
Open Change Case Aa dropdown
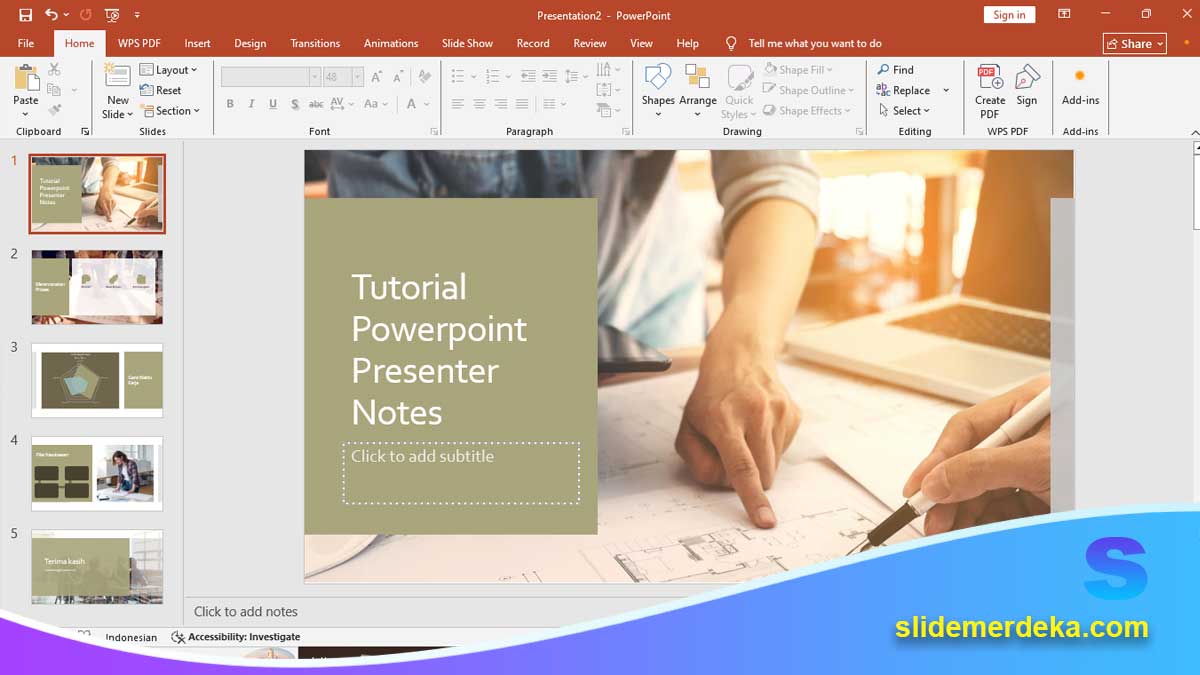[376, 104]
